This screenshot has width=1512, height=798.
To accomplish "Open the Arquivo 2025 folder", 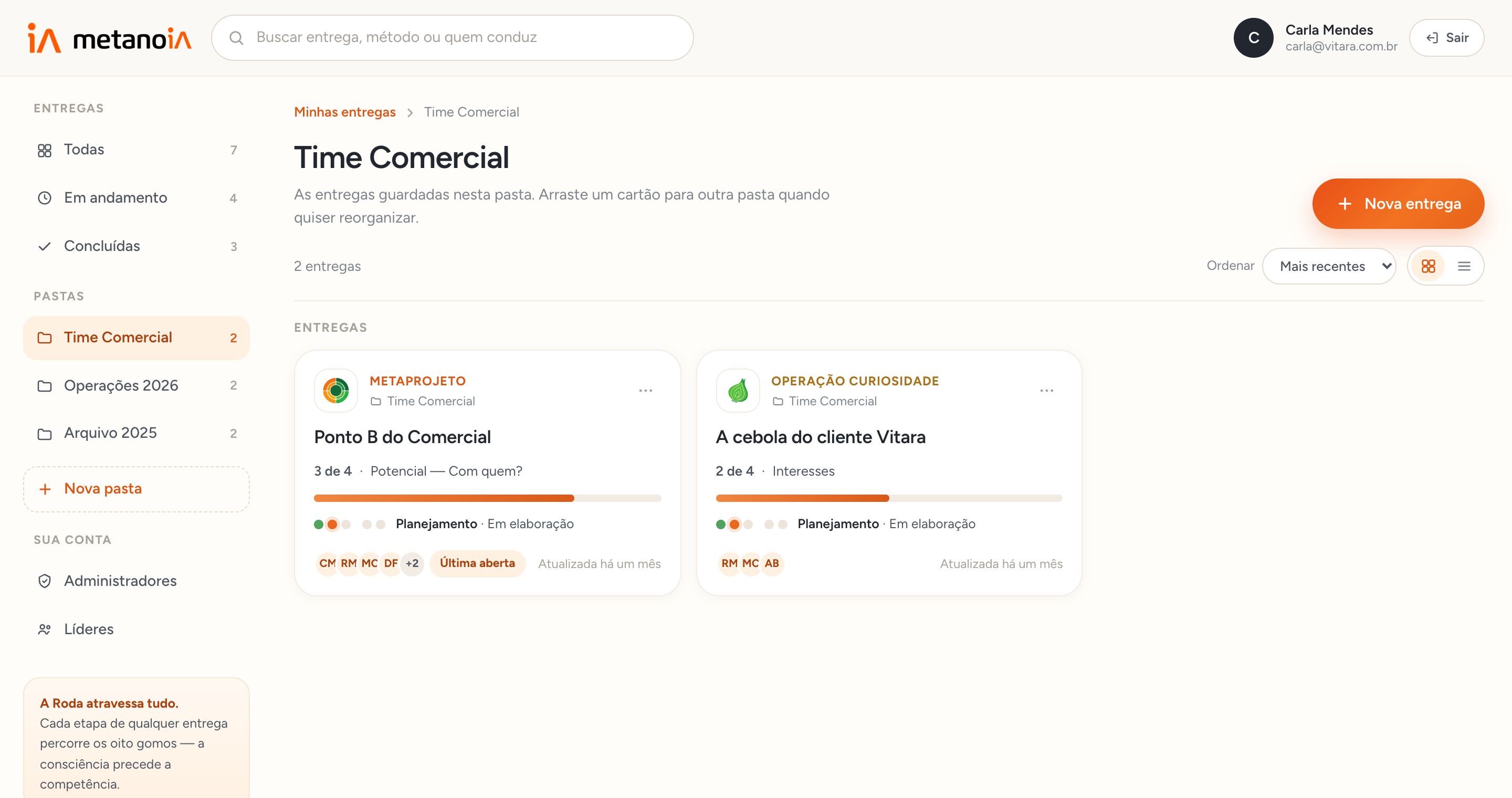I will pyautogui.click(x=136, y=433).
